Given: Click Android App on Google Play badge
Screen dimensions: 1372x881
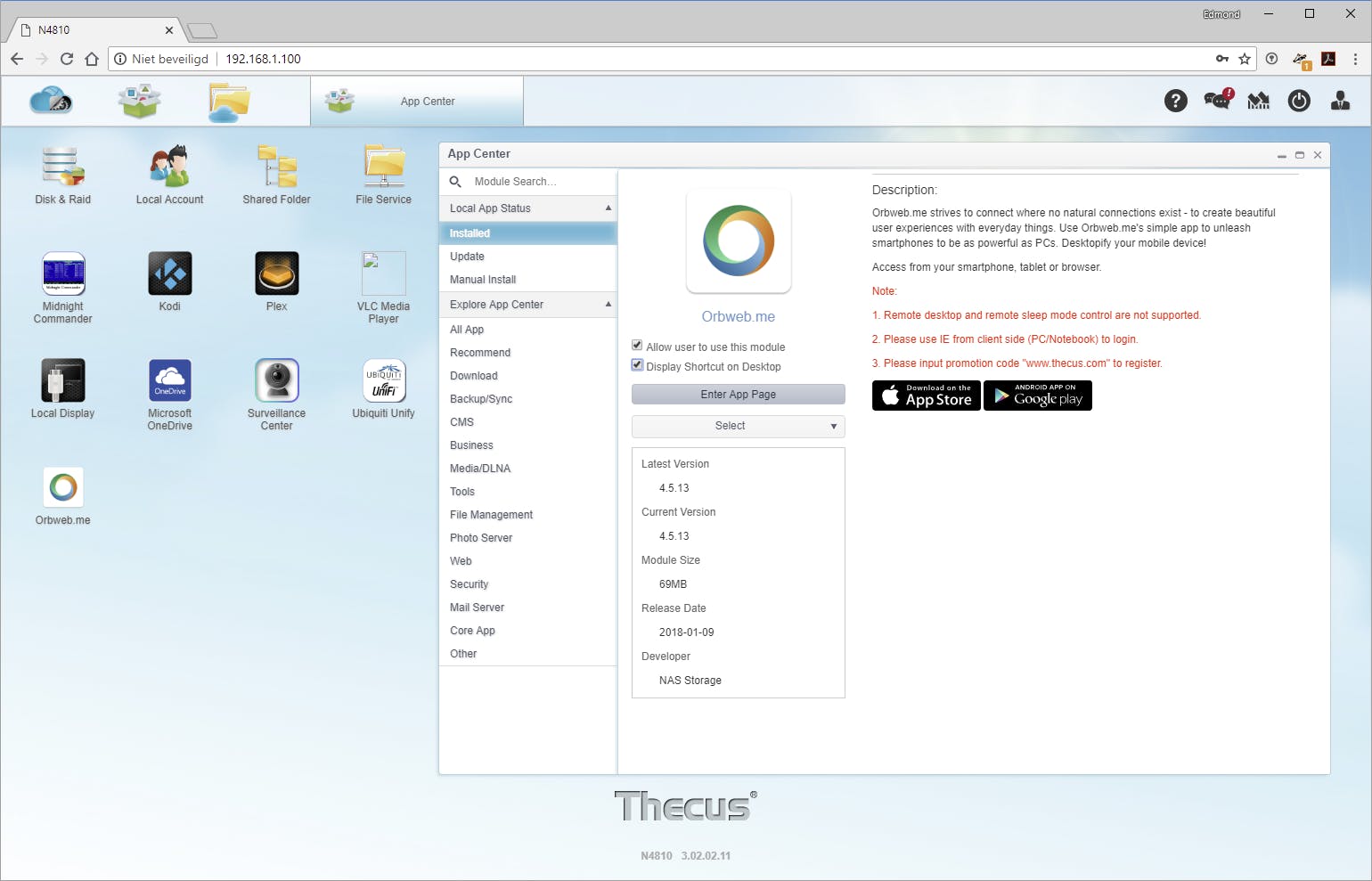Looking at the screenshot, I should coord(1038,396).
